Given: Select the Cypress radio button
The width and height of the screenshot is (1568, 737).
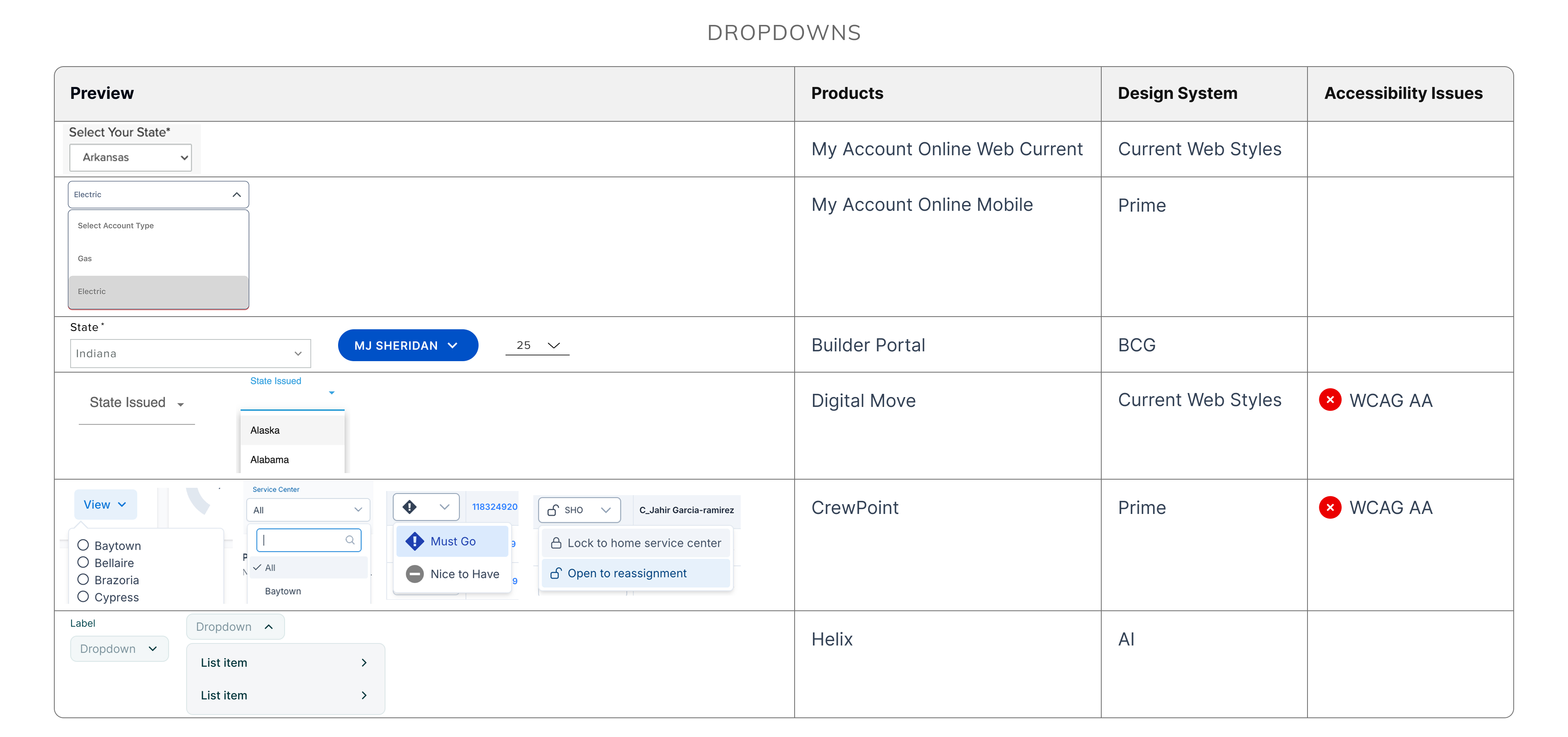Looking at the screenshot, I should 83,596.
